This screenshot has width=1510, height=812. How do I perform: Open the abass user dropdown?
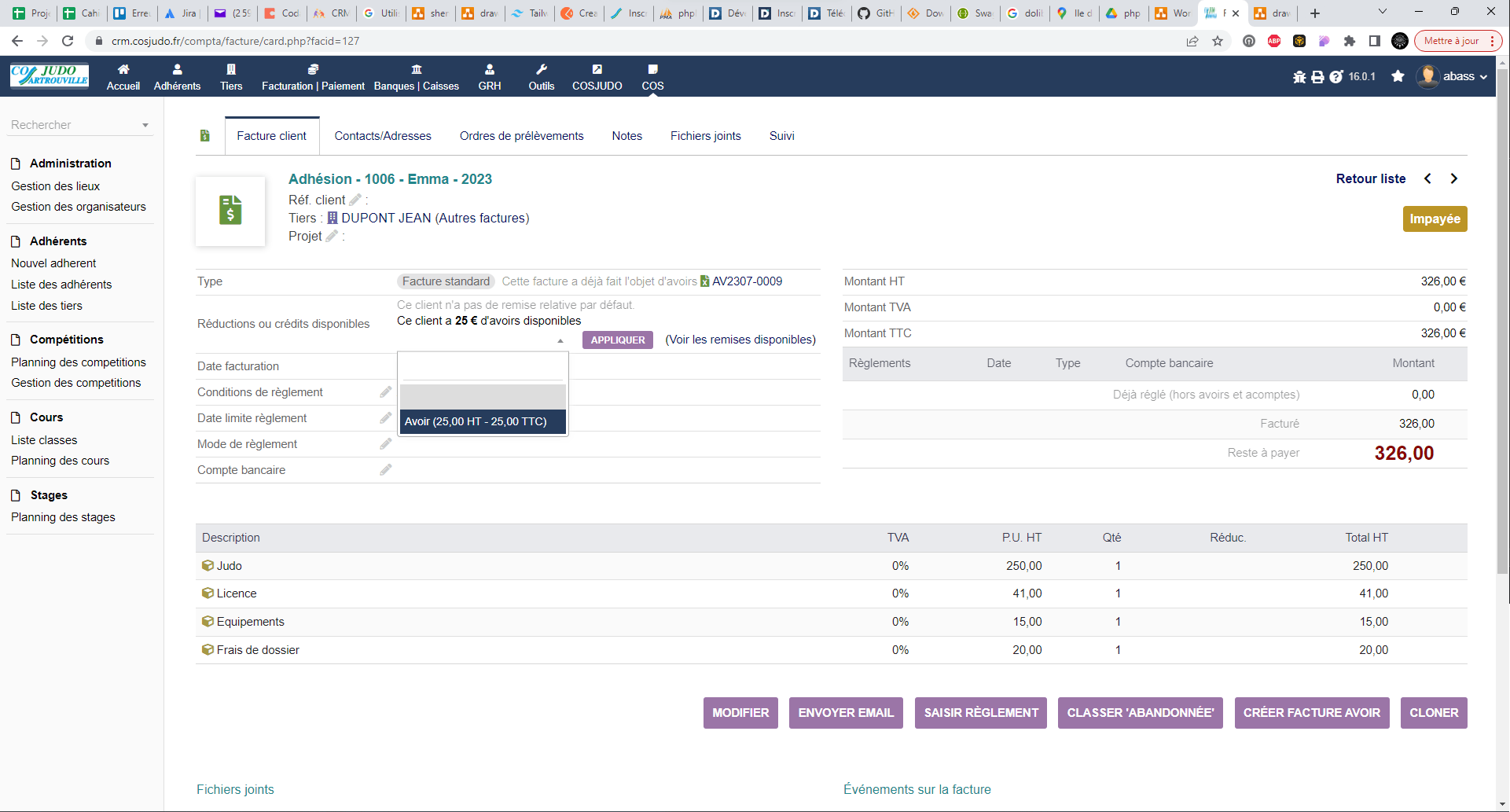(1453, 76)
